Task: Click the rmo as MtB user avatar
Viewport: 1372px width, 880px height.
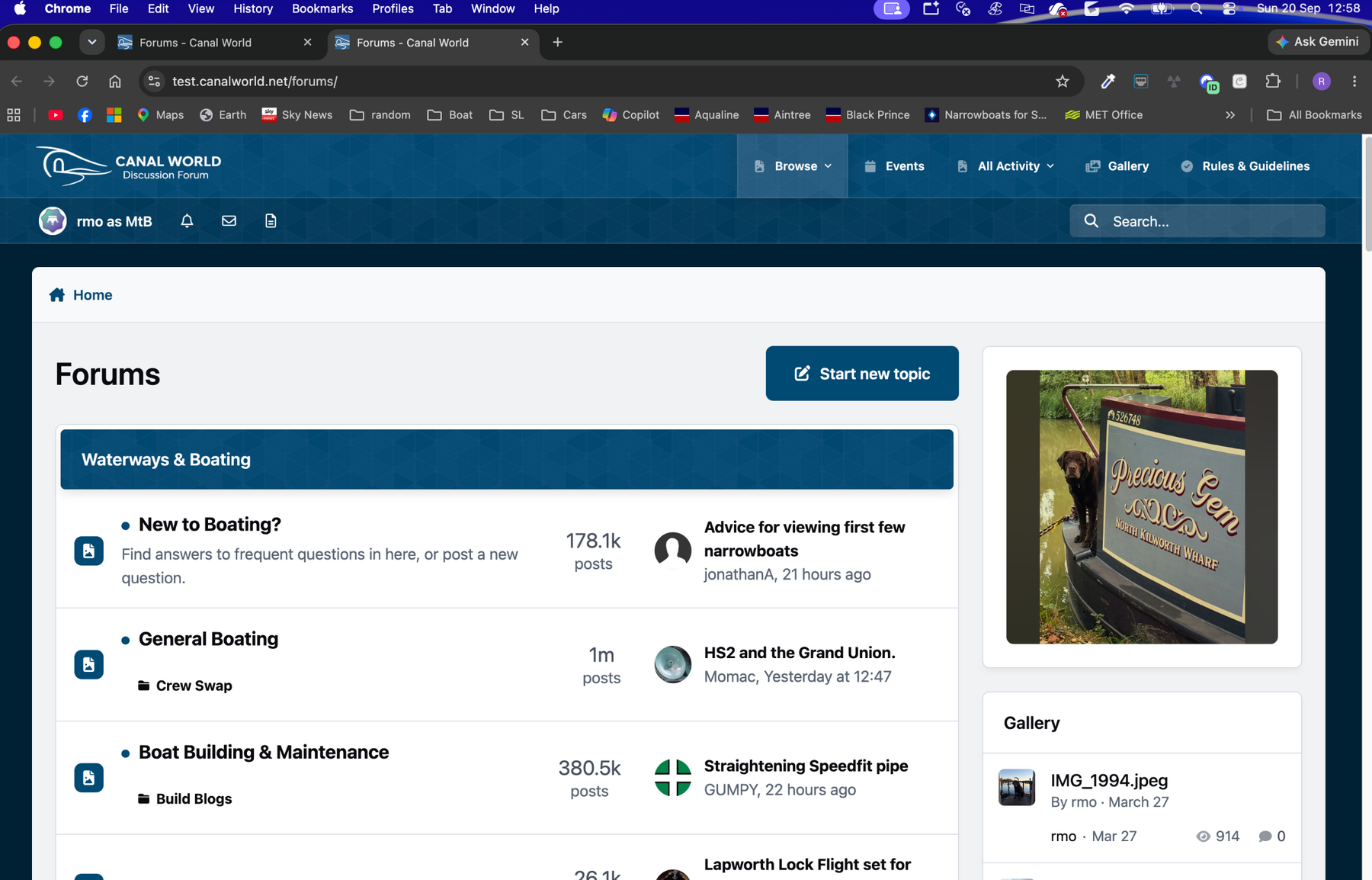Action: pos(53,221)
